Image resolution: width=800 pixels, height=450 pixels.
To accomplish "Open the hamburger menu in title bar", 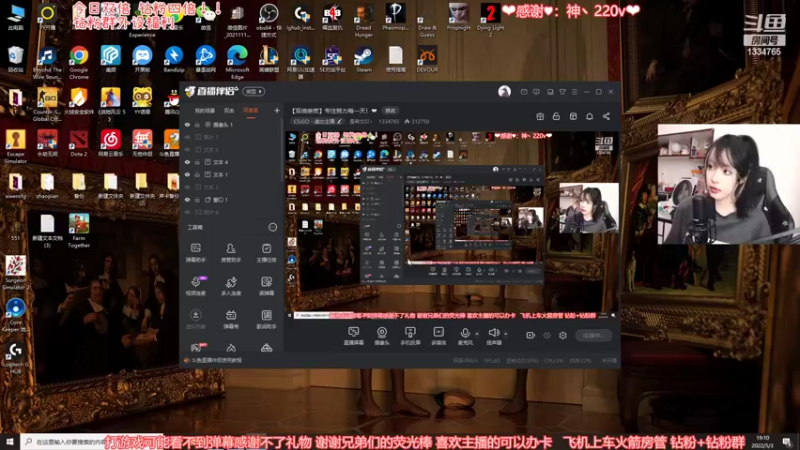I will [x=574, y=92].
